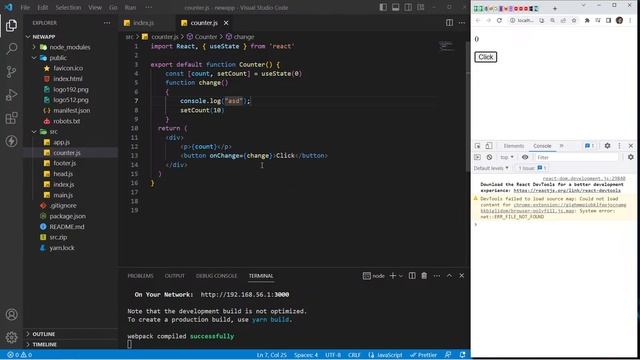640x360 pixels.
Task: Open the Default levels dropdown
Action: (491, 168)
